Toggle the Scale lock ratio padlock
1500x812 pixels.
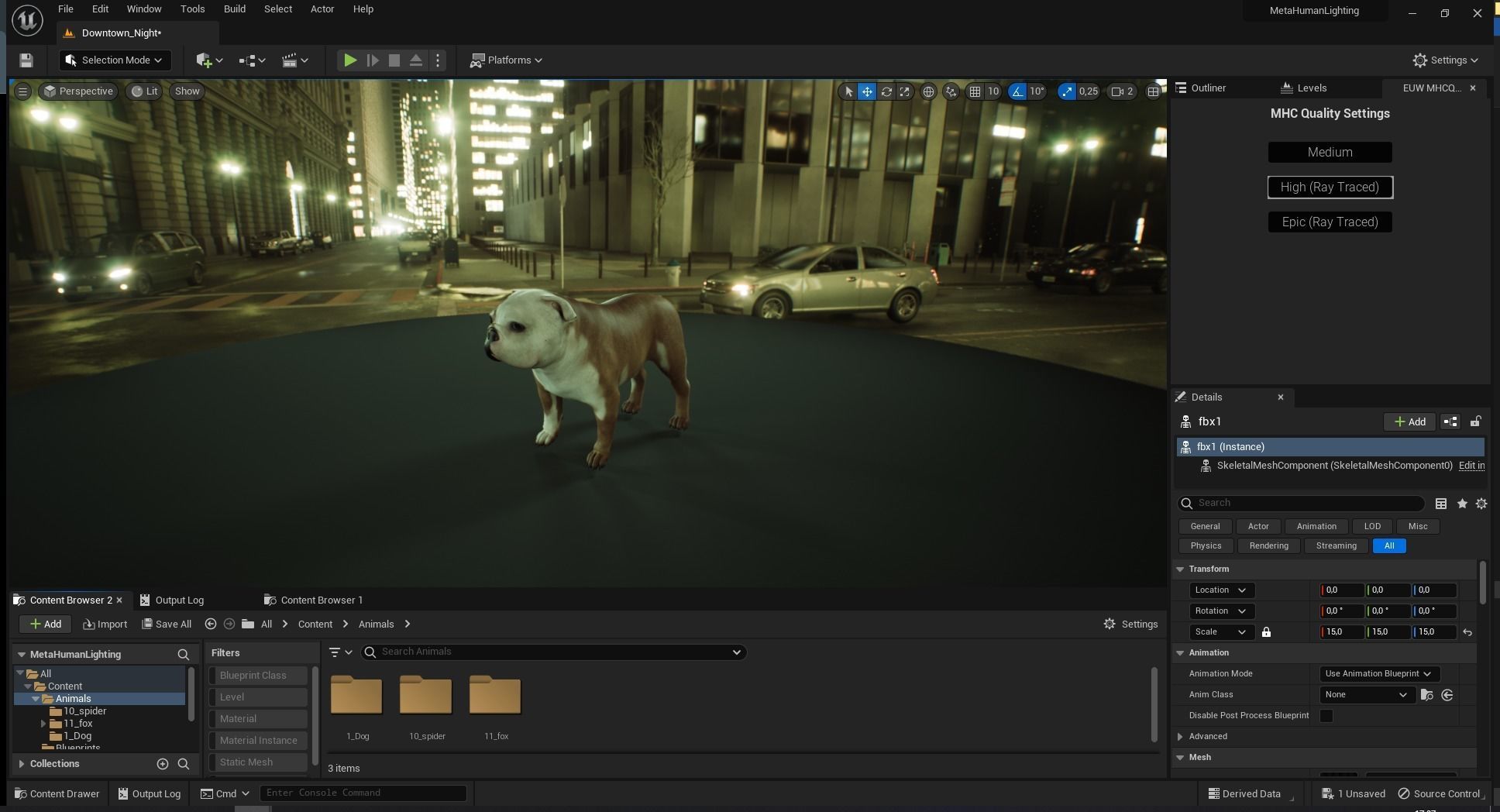tap(1266, 632)
